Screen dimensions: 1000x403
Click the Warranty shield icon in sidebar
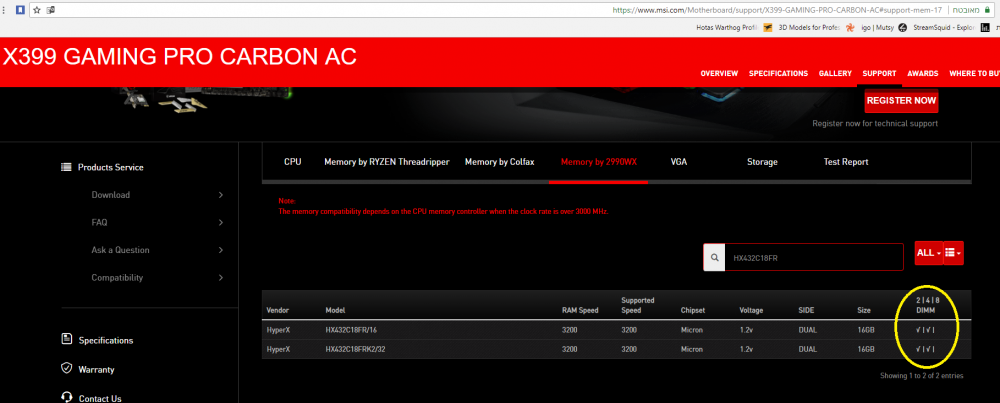[x=66, y=369]
